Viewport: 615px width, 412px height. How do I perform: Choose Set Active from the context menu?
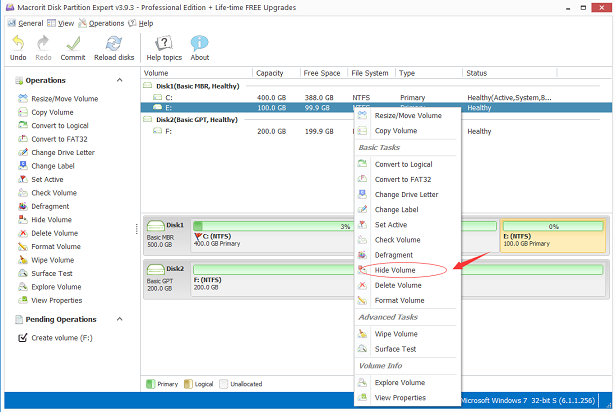(x=407, y=225)
